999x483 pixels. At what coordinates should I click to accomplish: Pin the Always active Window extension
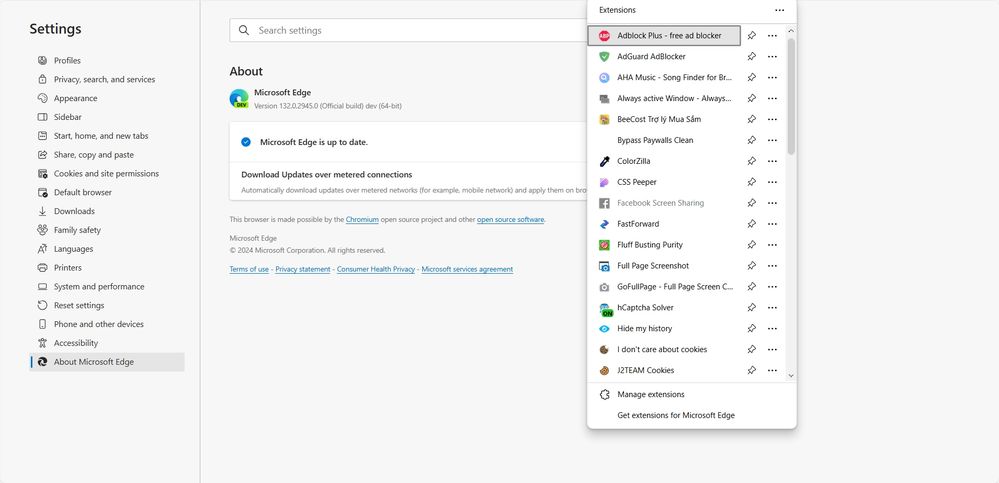click(x=752, y=99)
